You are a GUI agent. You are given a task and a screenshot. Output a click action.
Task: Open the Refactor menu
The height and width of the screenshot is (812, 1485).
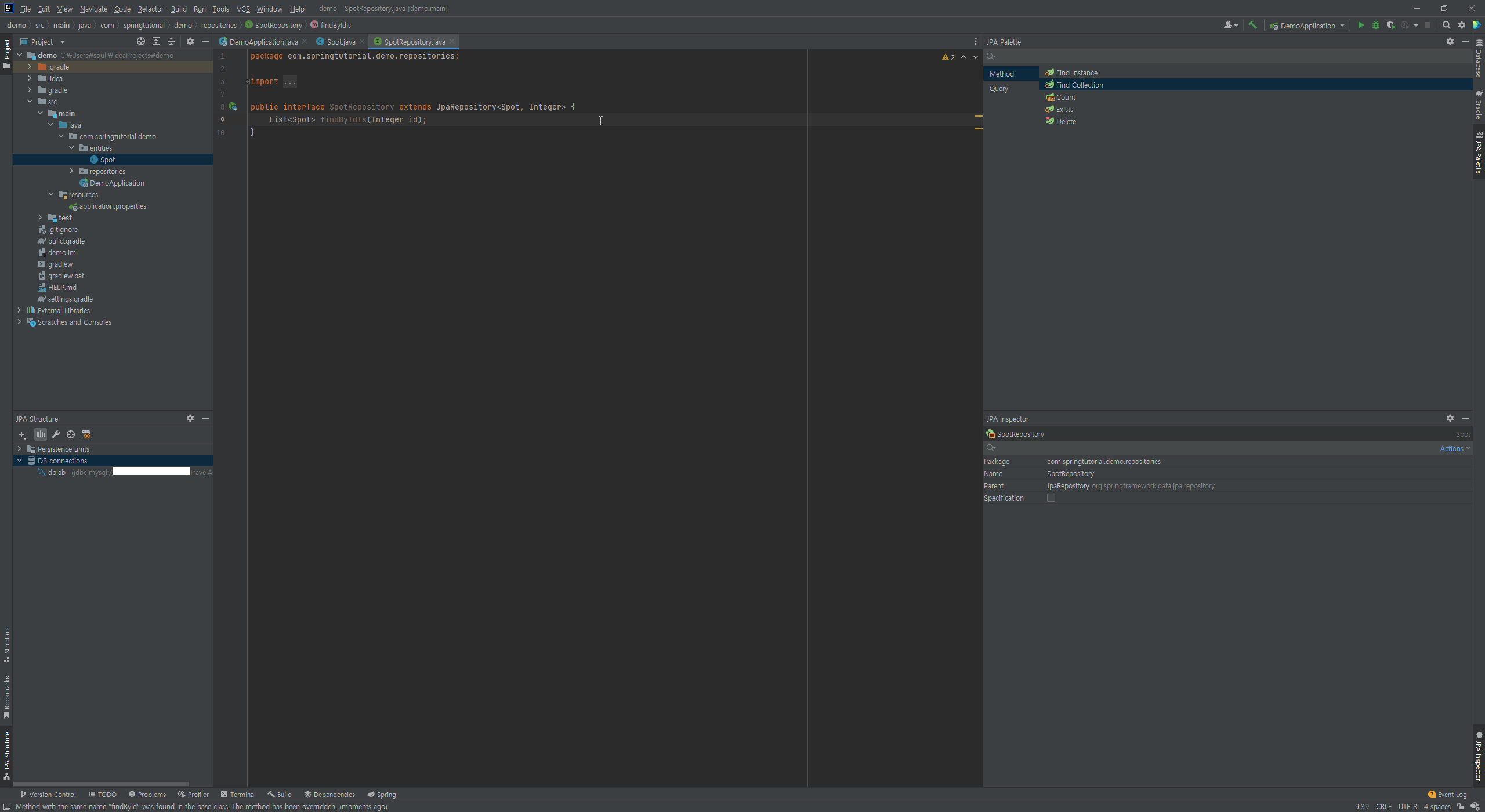150,9
